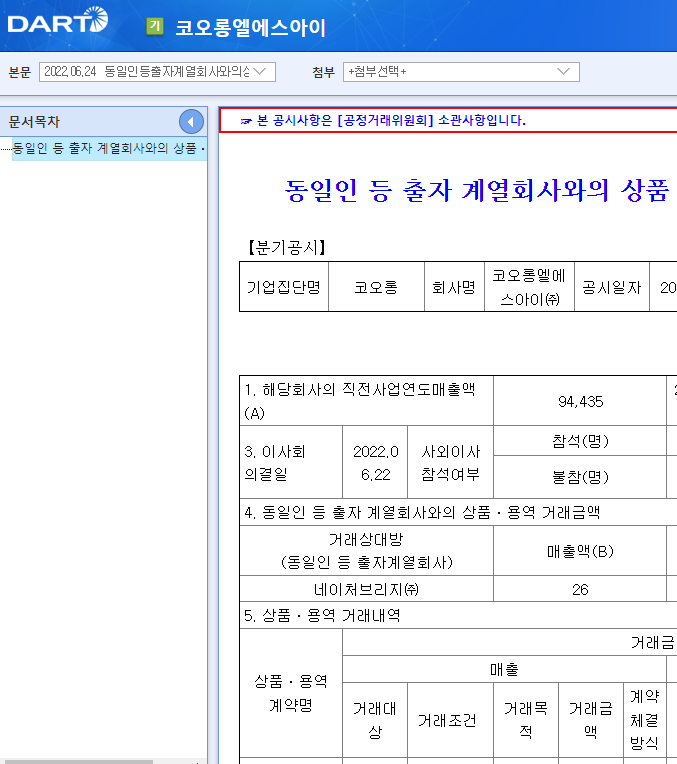677x764 pixels.
Task: Click the 코오롱 group name cell
Action: [x=376, y=287]
